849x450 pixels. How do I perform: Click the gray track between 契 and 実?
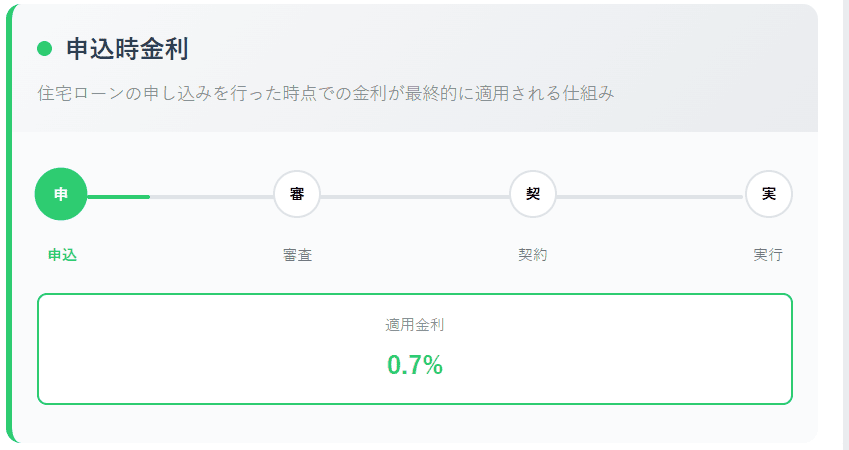point(650,197)
